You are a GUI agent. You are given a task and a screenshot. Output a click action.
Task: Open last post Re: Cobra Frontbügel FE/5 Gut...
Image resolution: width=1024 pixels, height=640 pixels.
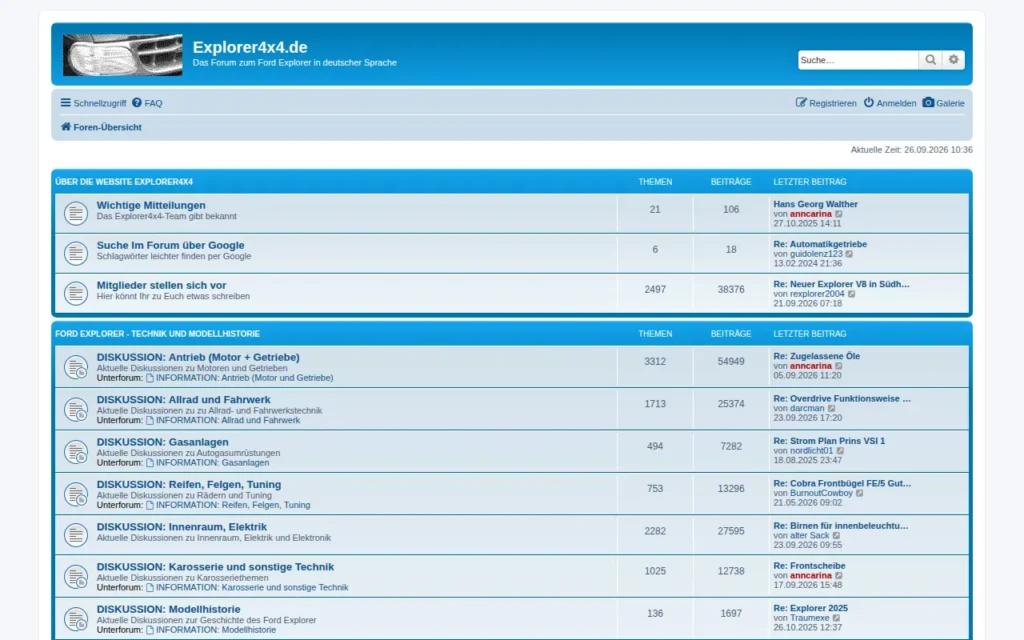[842, 483]
